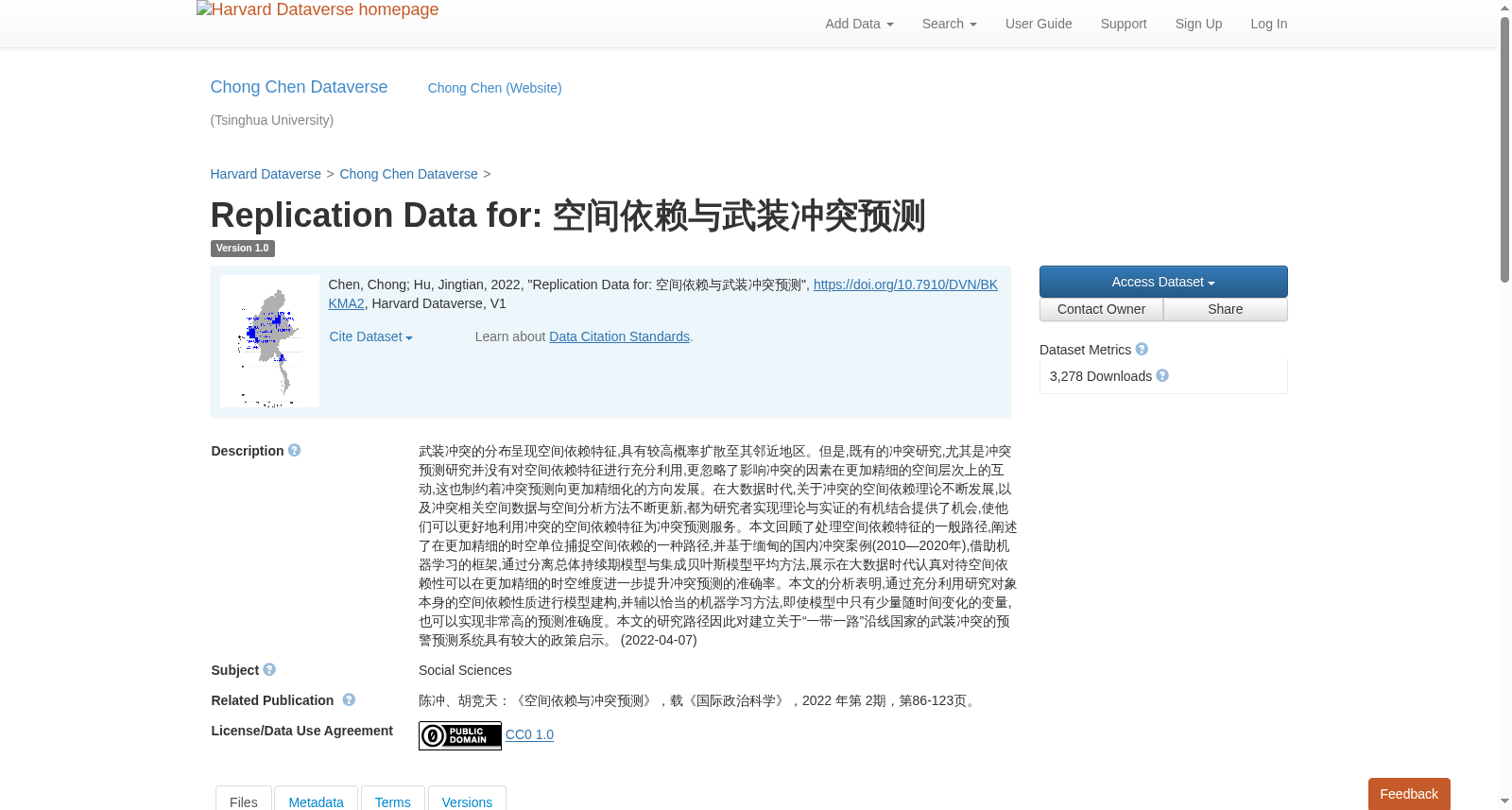Click the scrollbar down arrow
Image resolution: width=1512 pixels, height=810 pixels.
click(x=1504, y=801)
